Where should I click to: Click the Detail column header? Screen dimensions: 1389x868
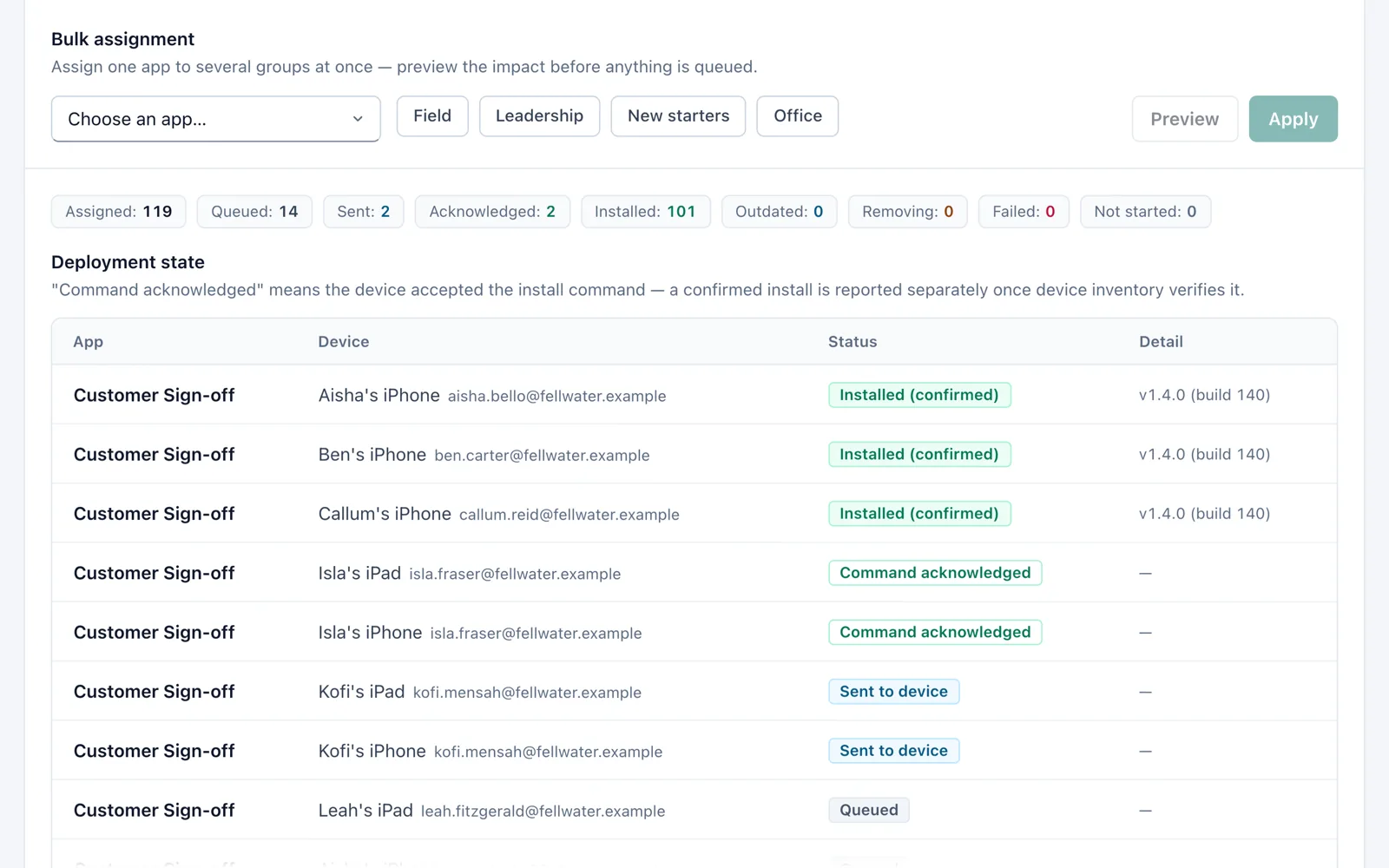pos(1161,342)
